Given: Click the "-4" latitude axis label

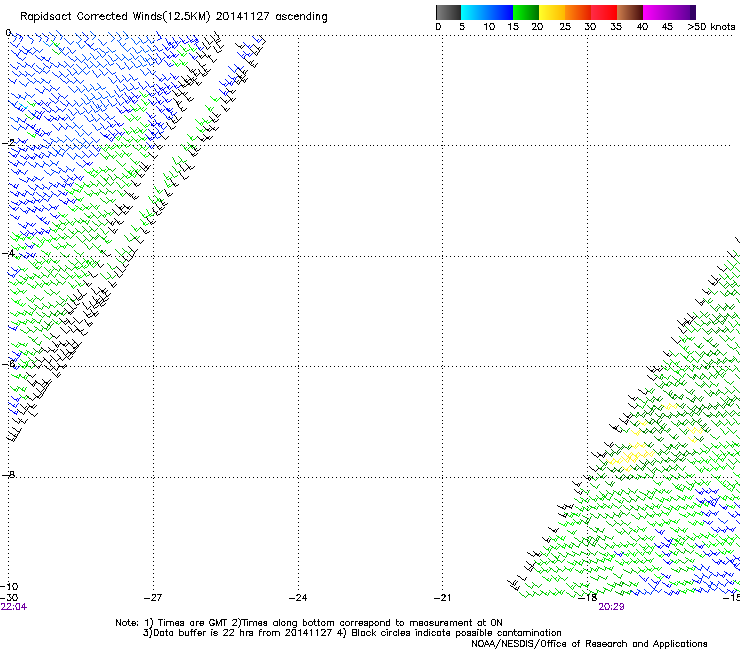Looking at the screenshot, I should 8,253.
